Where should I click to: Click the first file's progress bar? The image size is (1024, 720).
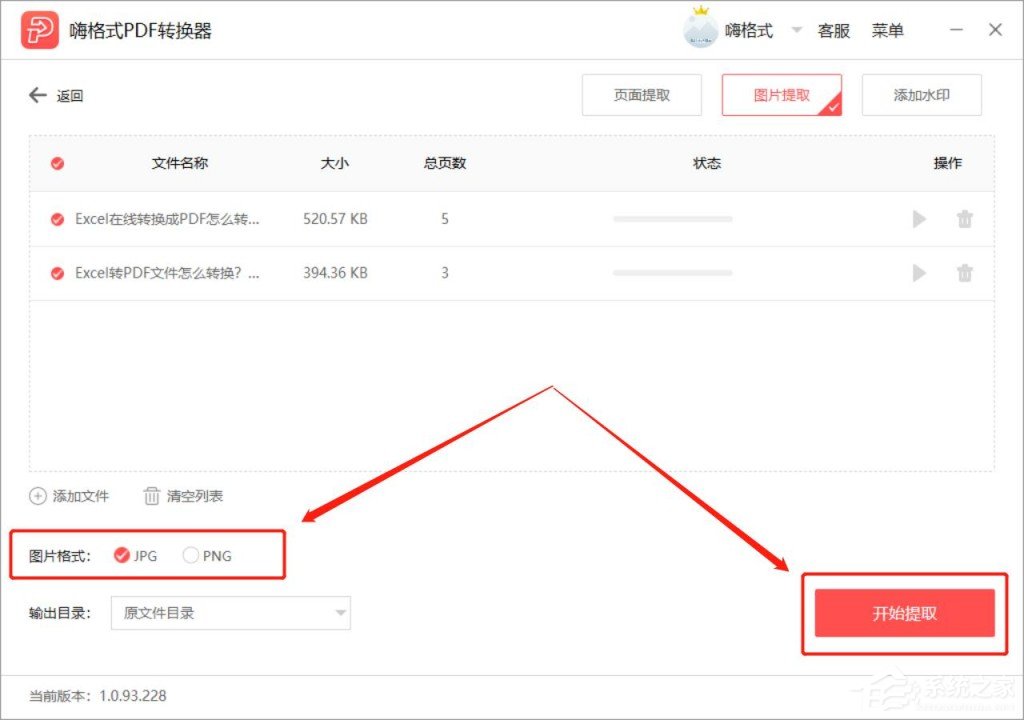click(672, 219)
